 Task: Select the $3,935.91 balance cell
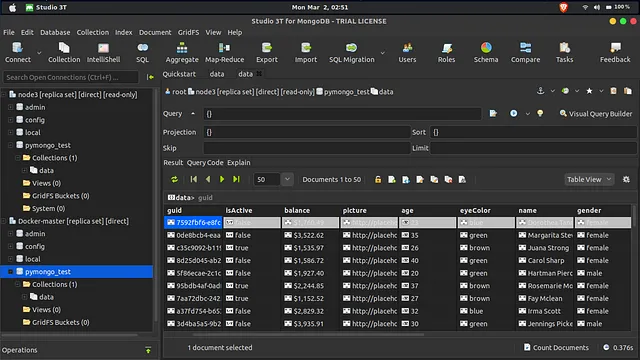(311, 324)
